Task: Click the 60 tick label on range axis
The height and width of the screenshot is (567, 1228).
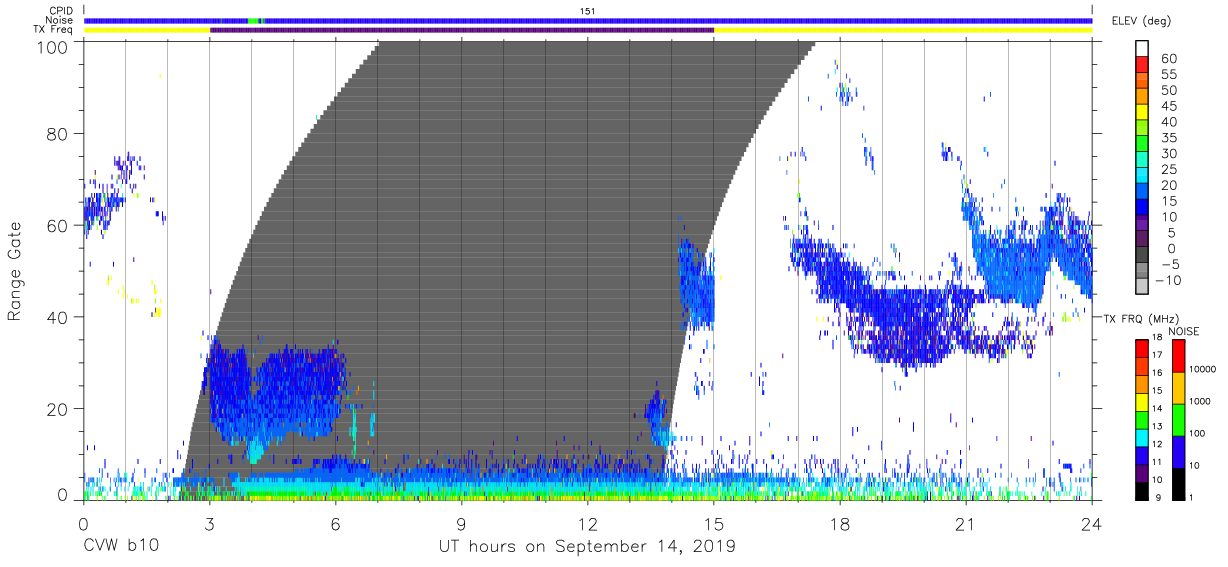Action: 59,225
